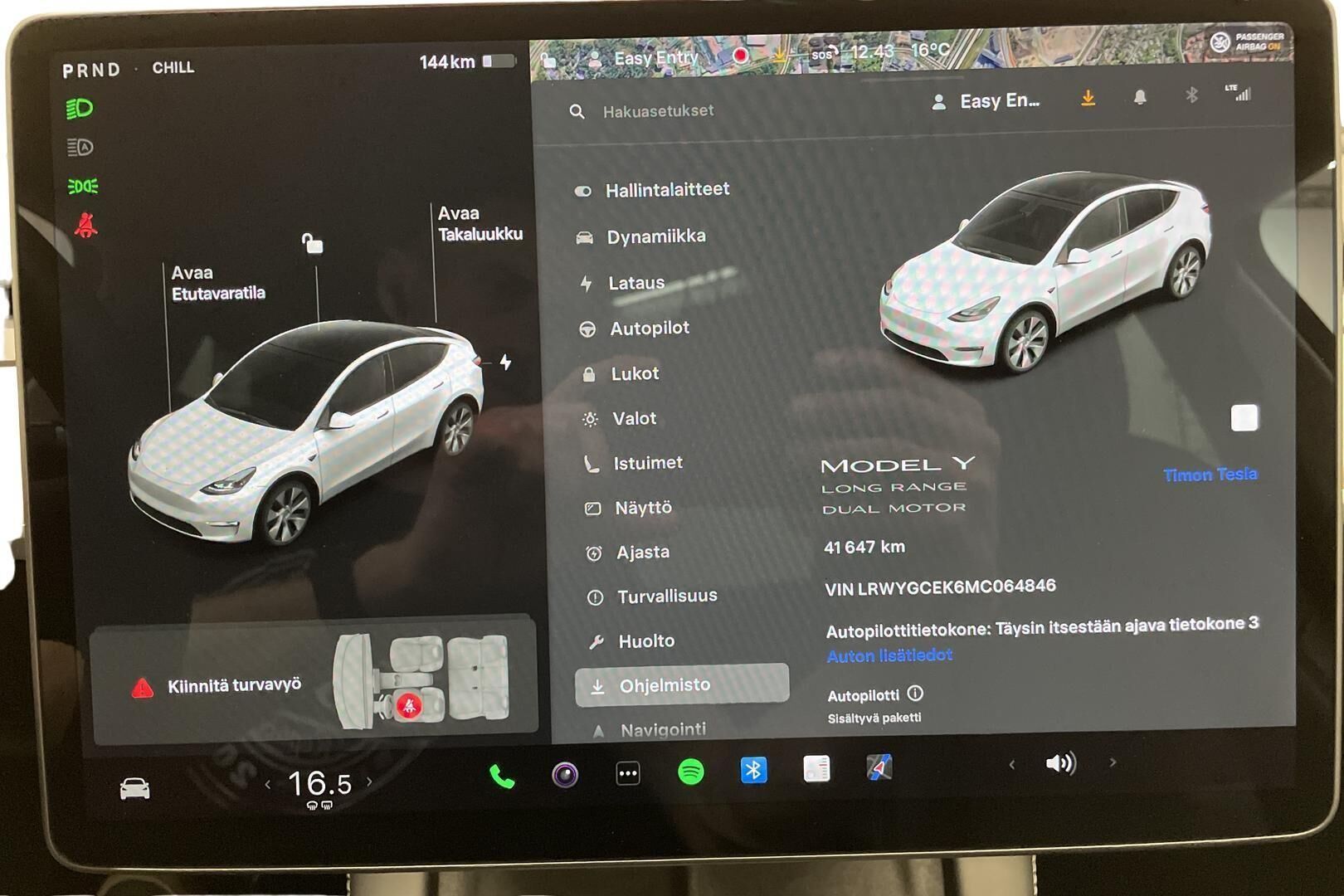The height and width of the screenshot is (896, 1344).
Task: Open the Easy Entry profile dropdown in the settings header
Action: click(986, 101)
